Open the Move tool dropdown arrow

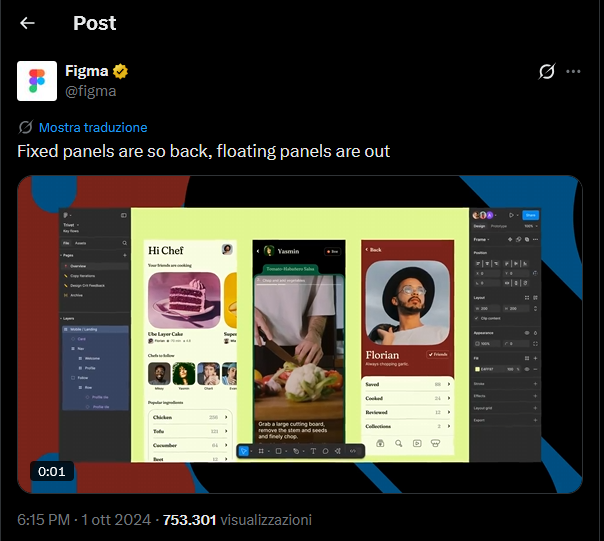click(251, 452)
